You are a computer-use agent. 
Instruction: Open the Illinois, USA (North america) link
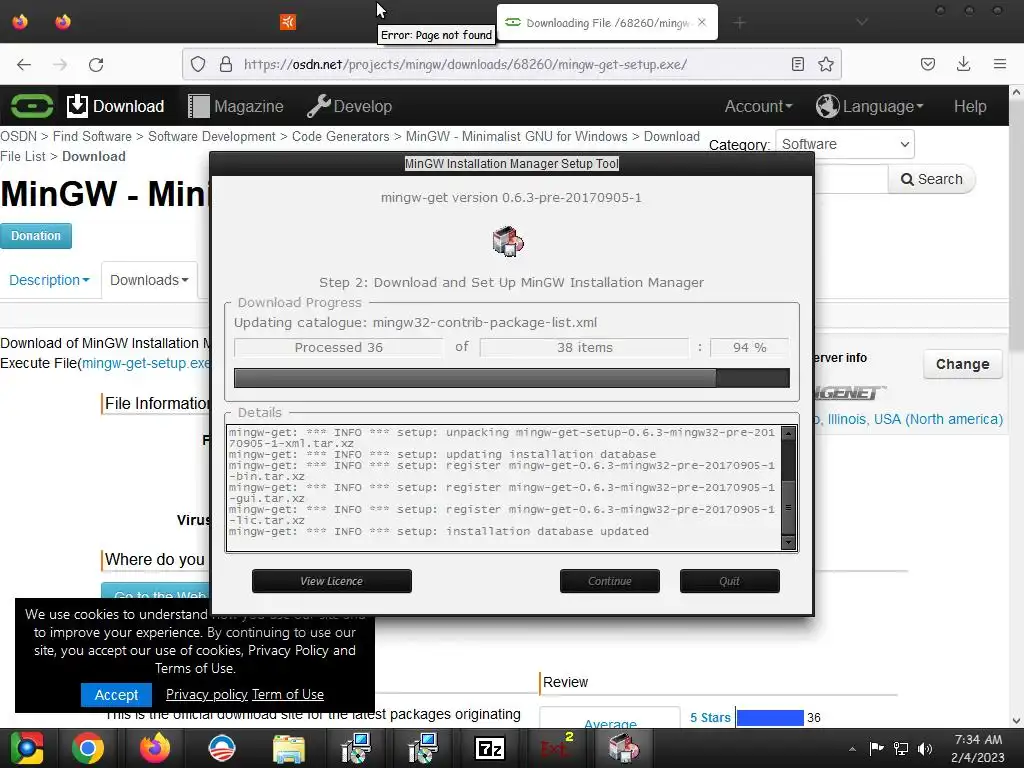tap(908, 419)
